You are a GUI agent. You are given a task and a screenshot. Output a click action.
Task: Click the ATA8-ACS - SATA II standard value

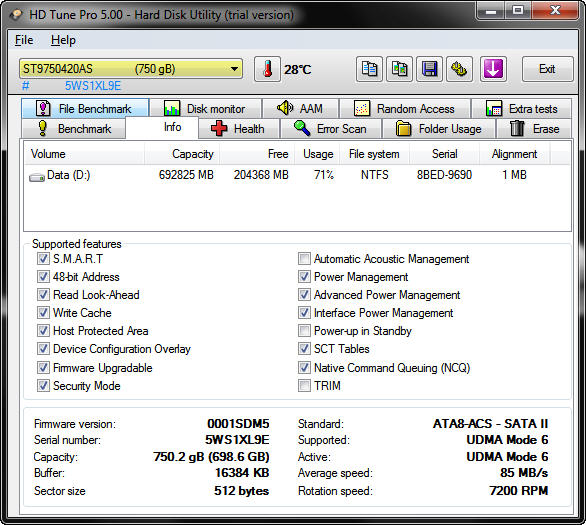point(490,423)
